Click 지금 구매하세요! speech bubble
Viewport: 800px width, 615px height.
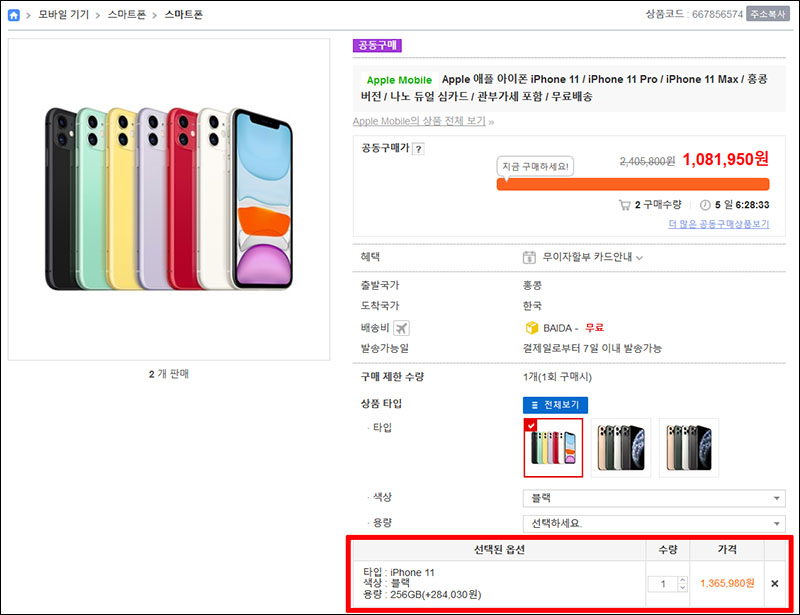coord(535,167)
